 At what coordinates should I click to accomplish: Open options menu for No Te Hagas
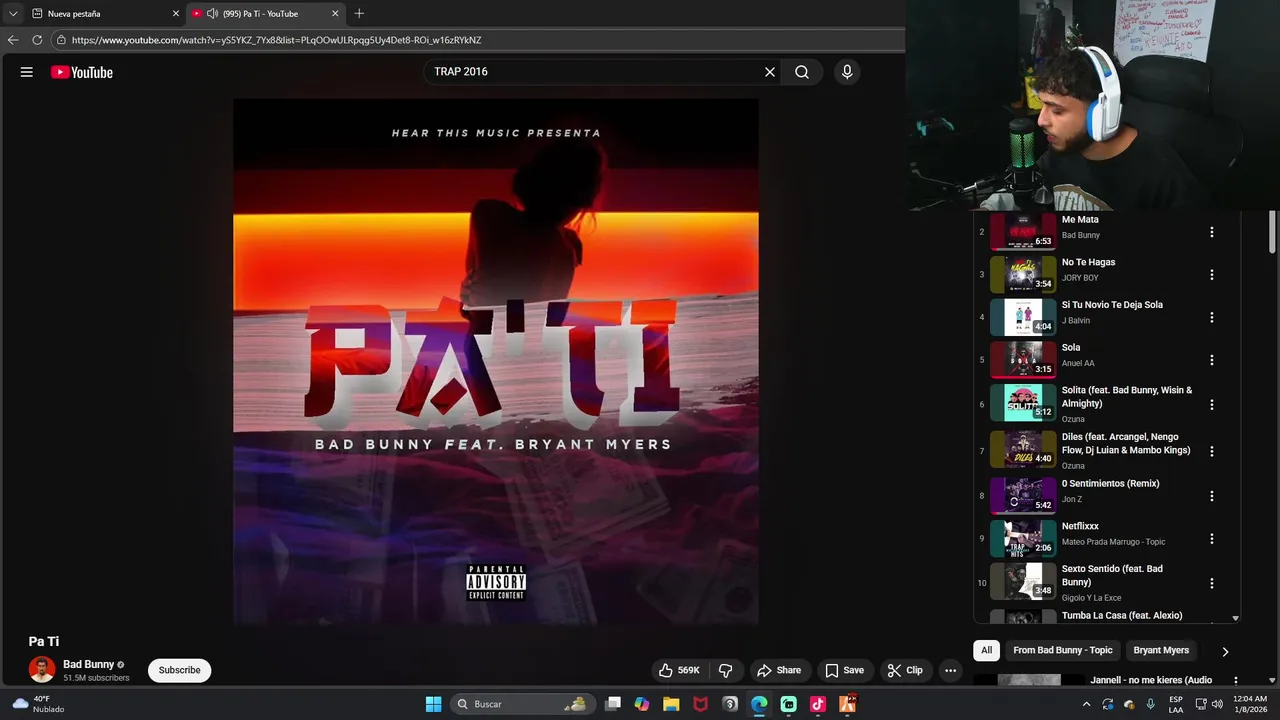pos(1211,275)
